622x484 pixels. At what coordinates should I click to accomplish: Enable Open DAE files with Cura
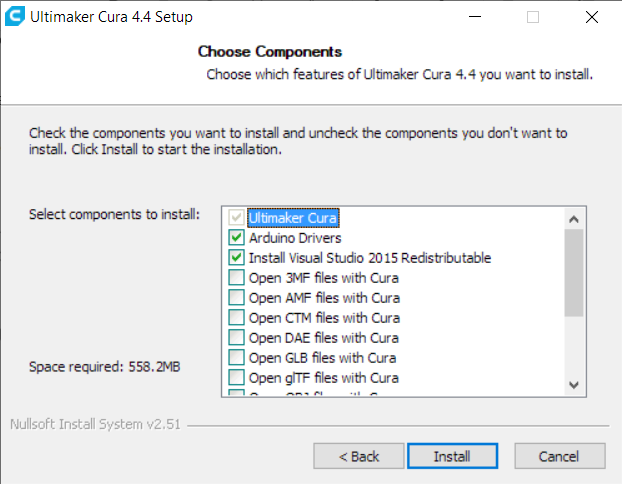point(236,338)
